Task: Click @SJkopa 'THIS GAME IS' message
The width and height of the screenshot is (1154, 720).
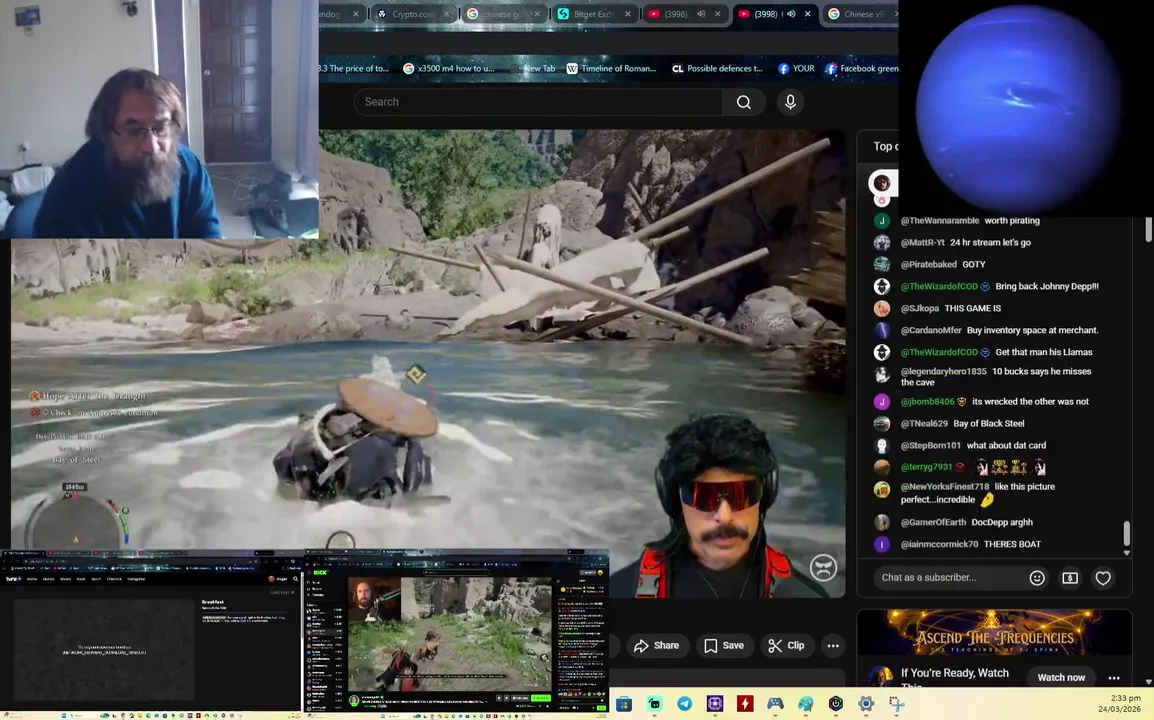Action: pos(972,308)
